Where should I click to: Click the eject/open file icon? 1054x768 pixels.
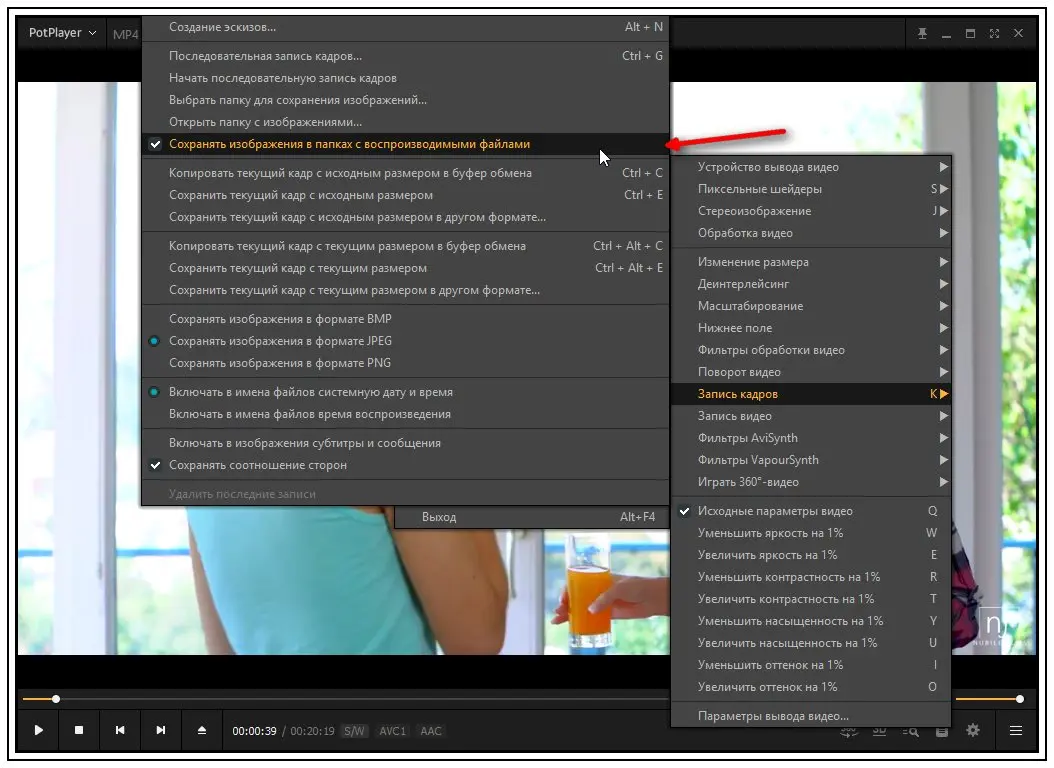tap(202, 731)
